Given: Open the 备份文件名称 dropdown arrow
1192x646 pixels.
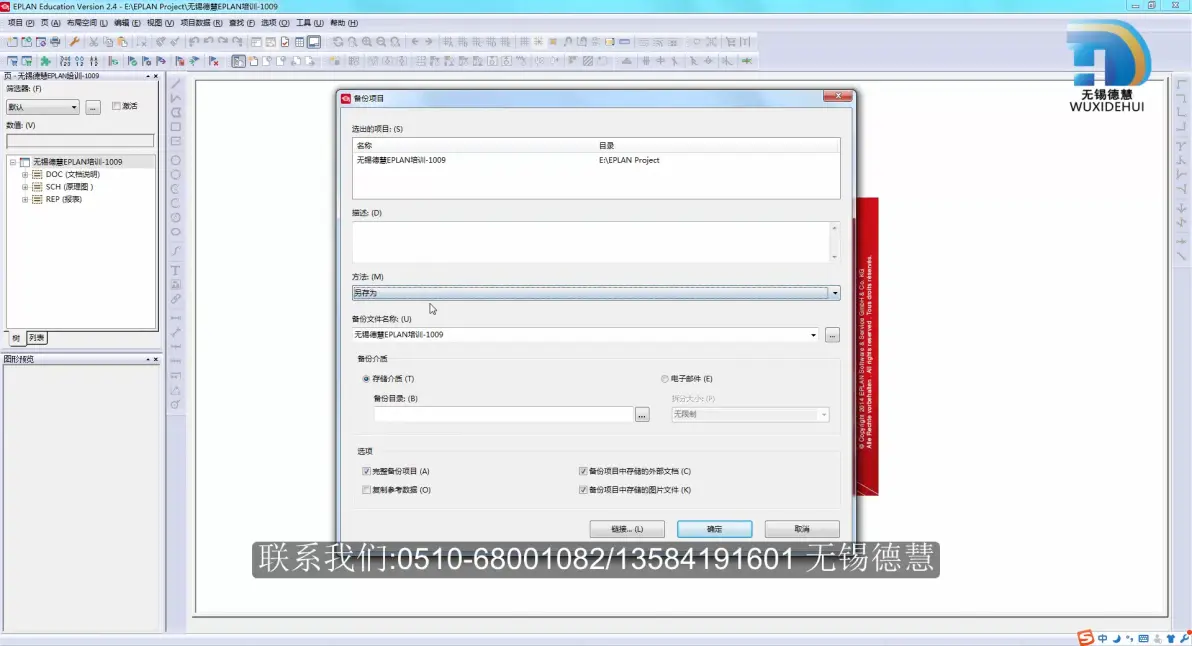Looking at the screenshot, I should 813,335.
